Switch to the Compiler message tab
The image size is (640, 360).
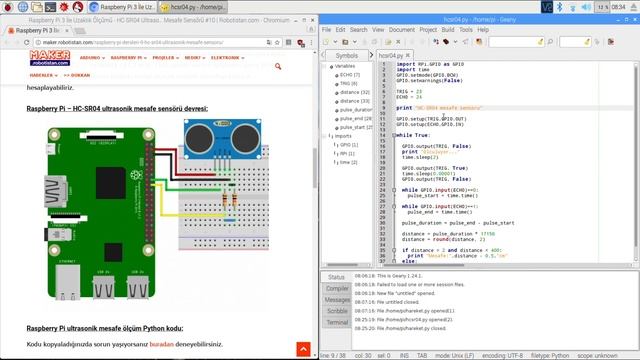337,289
